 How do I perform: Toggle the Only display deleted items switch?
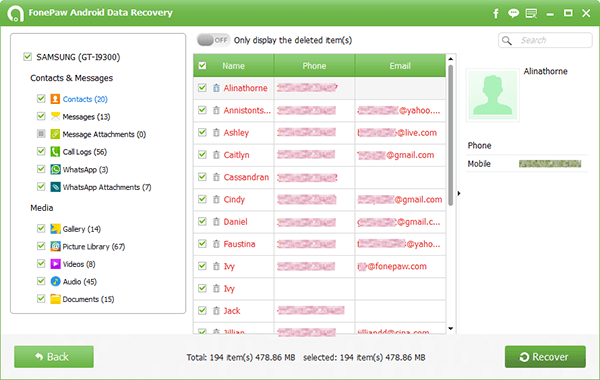coord(213,40)
